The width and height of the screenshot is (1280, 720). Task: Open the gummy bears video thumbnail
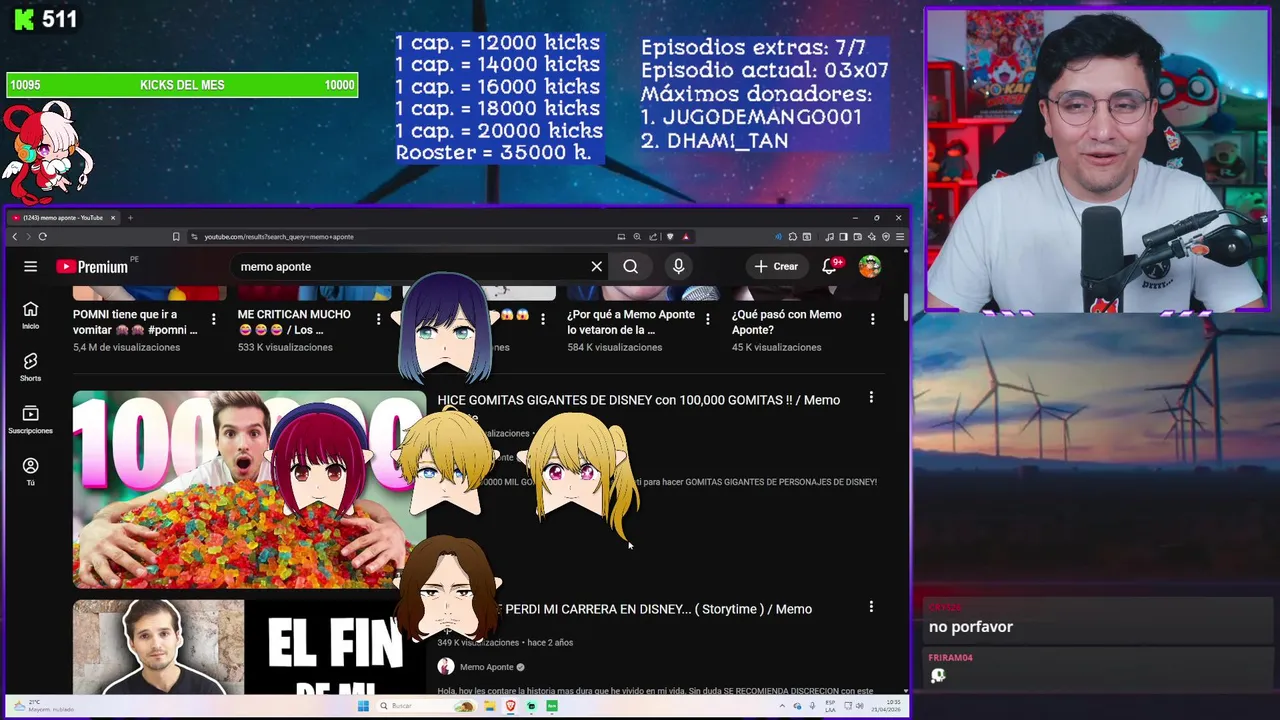tap(249, 489)
